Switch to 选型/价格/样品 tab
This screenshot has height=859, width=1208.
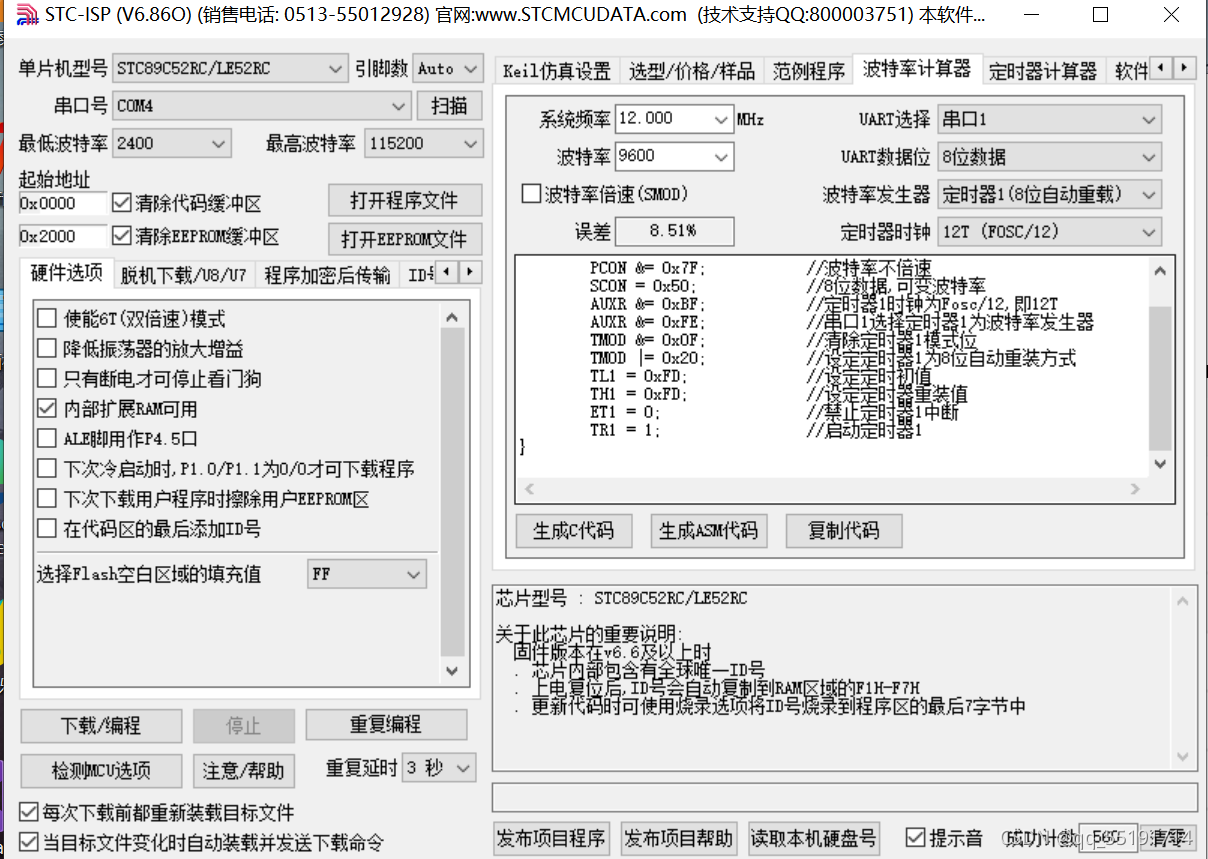tap(692, 71)
